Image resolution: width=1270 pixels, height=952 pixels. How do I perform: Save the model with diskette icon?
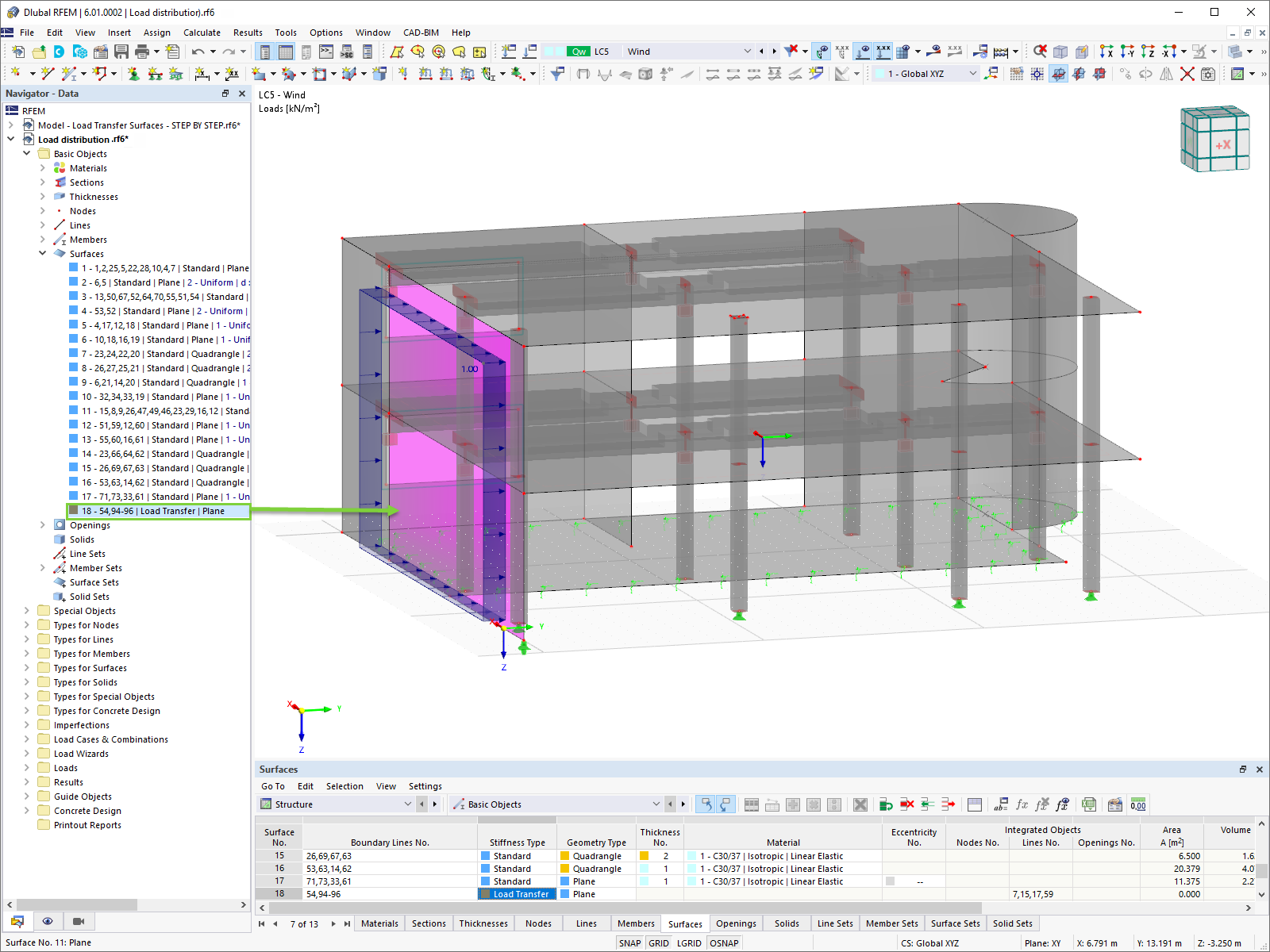(121, 52)
